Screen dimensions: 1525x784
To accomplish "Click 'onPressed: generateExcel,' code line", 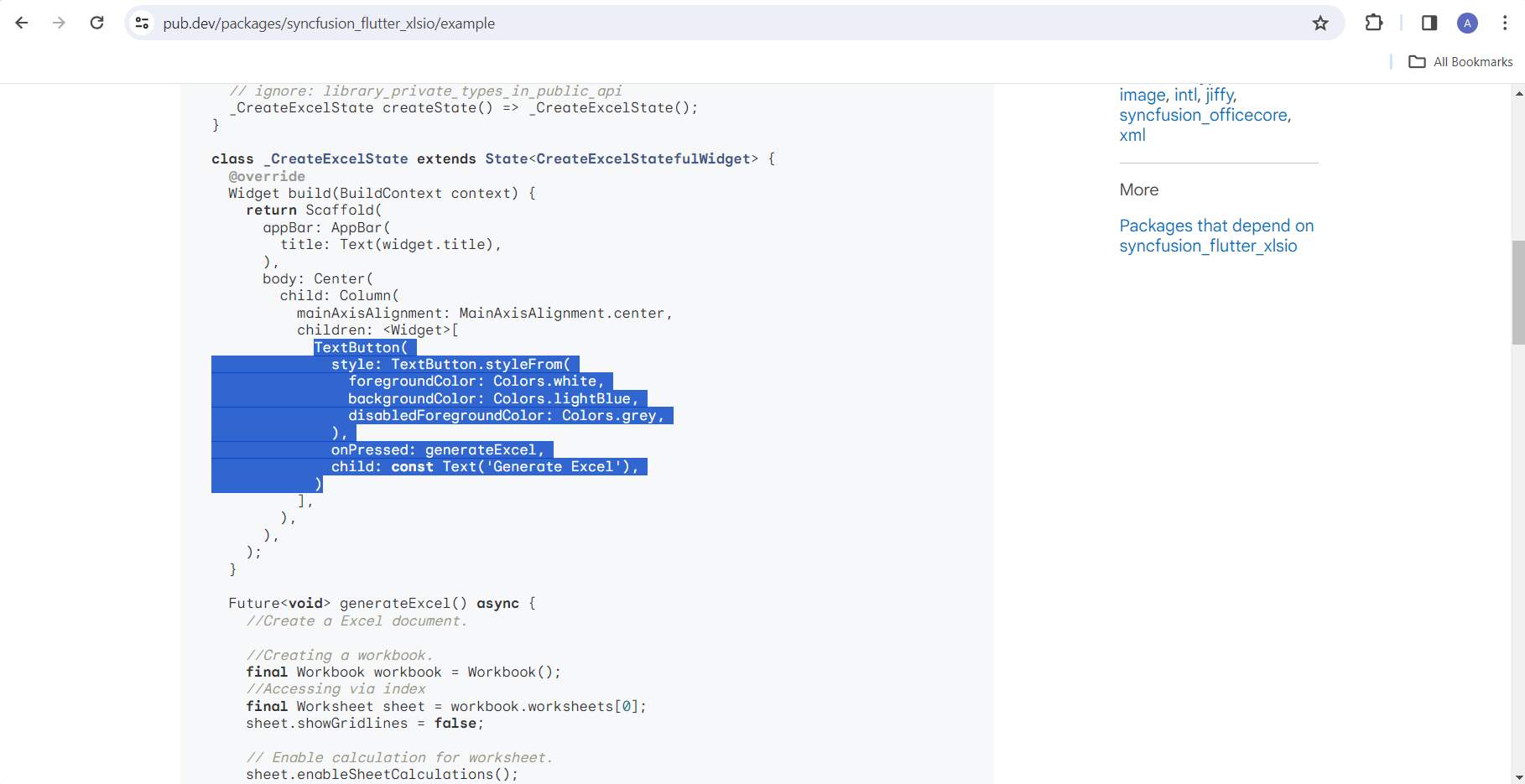I will [437, 450].
